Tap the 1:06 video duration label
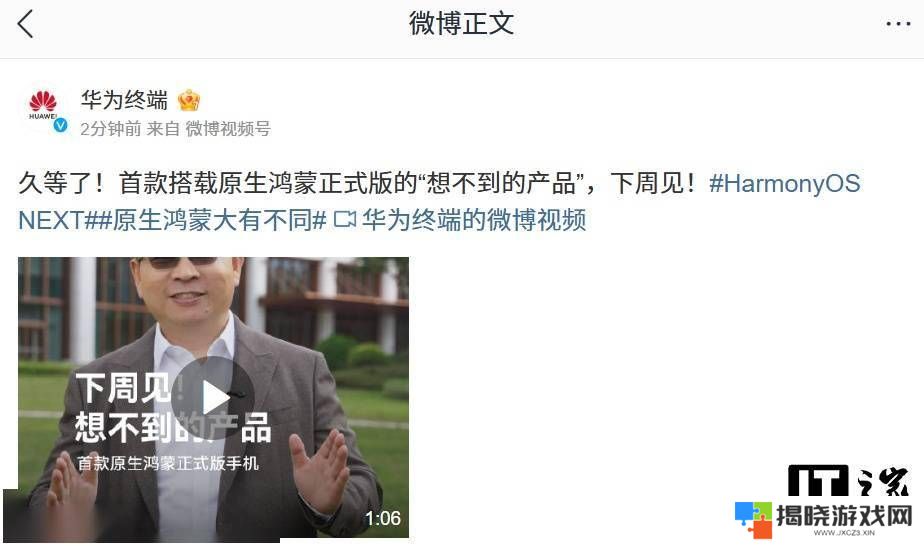924x546 pixels. (382, 518)
